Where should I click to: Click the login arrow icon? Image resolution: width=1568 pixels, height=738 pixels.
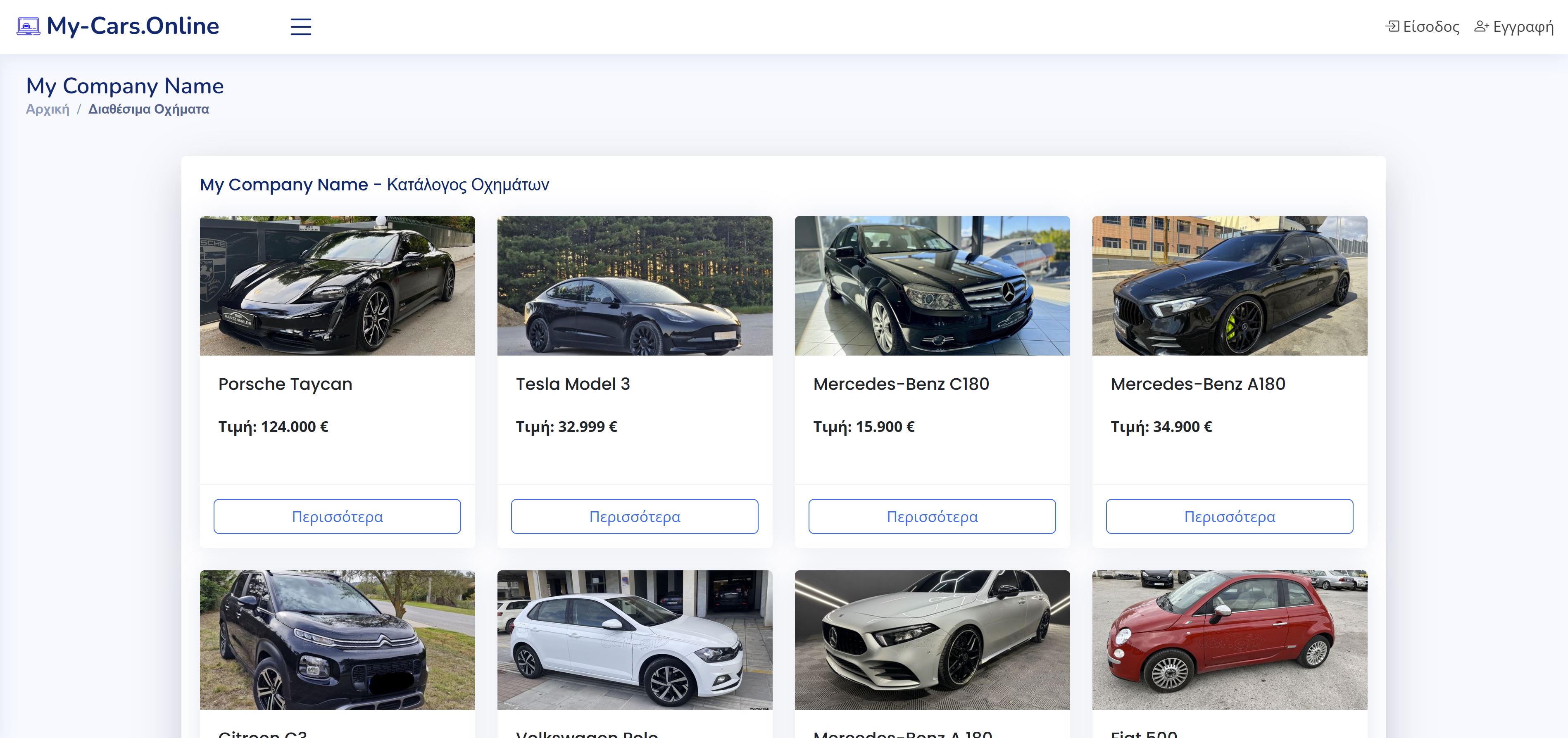click(x=1392, y=26)
